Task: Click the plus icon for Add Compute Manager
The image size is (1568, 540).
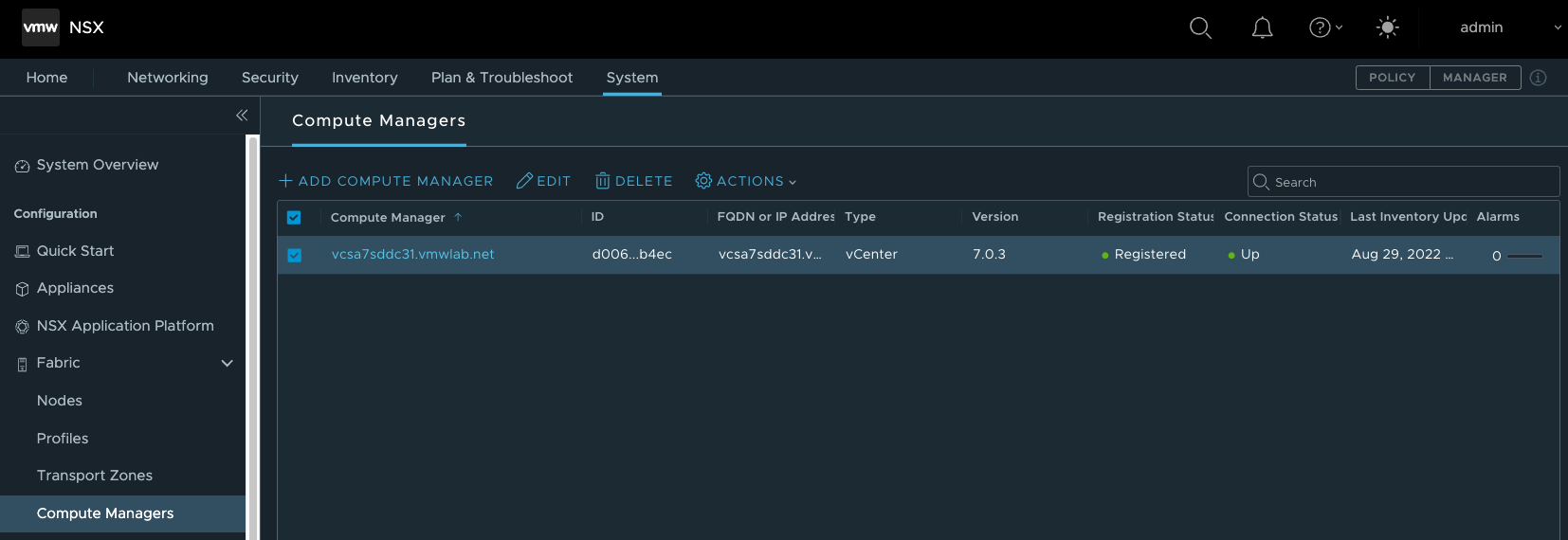Action: click(285, 181)
